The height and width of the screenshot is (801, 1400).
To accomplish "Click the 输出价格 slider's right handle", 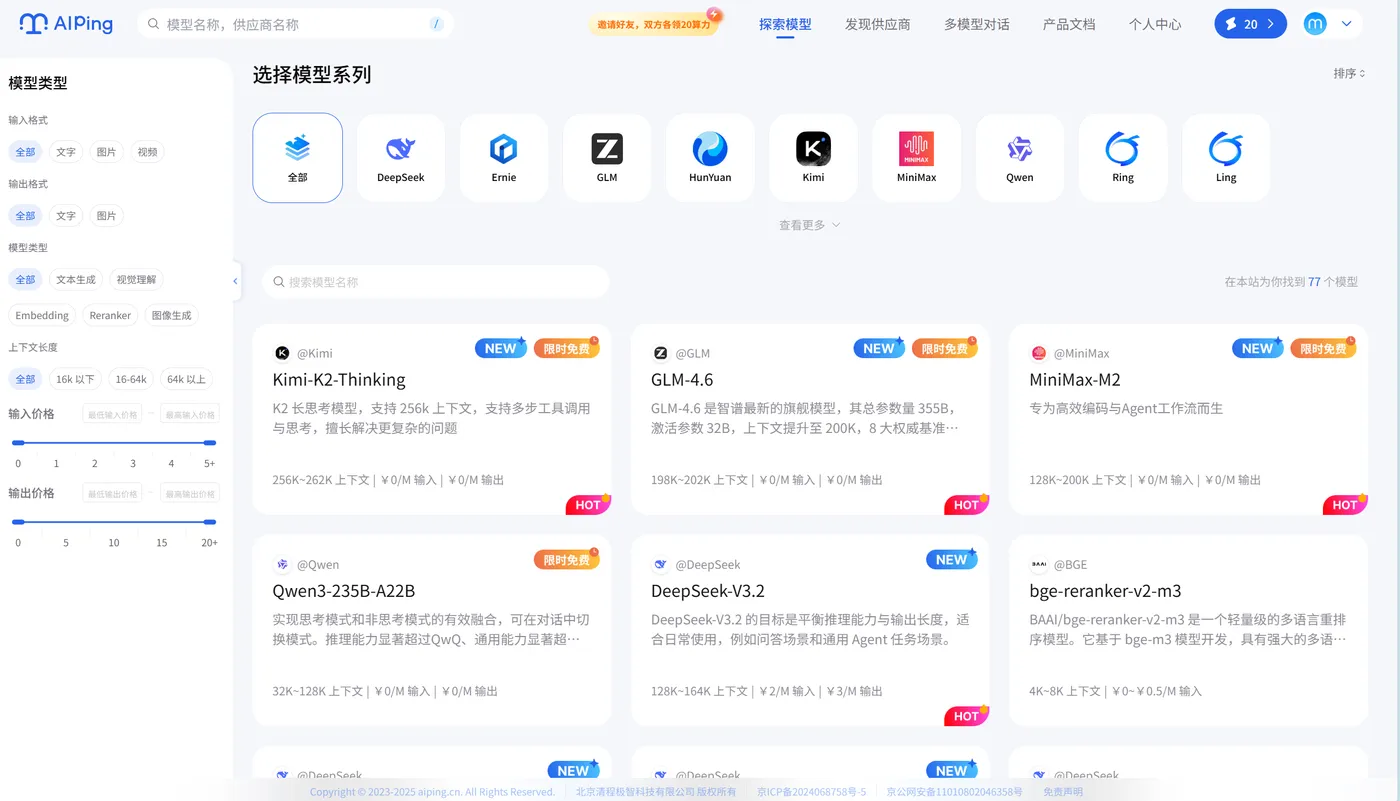I will [209, 521].
